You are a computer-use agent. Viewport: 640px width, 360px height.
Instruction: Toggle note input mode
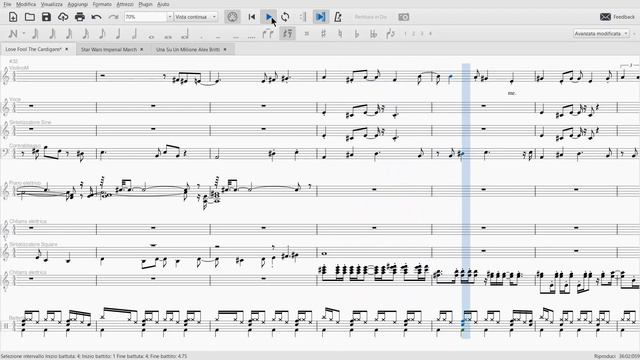tap(13, 34)
